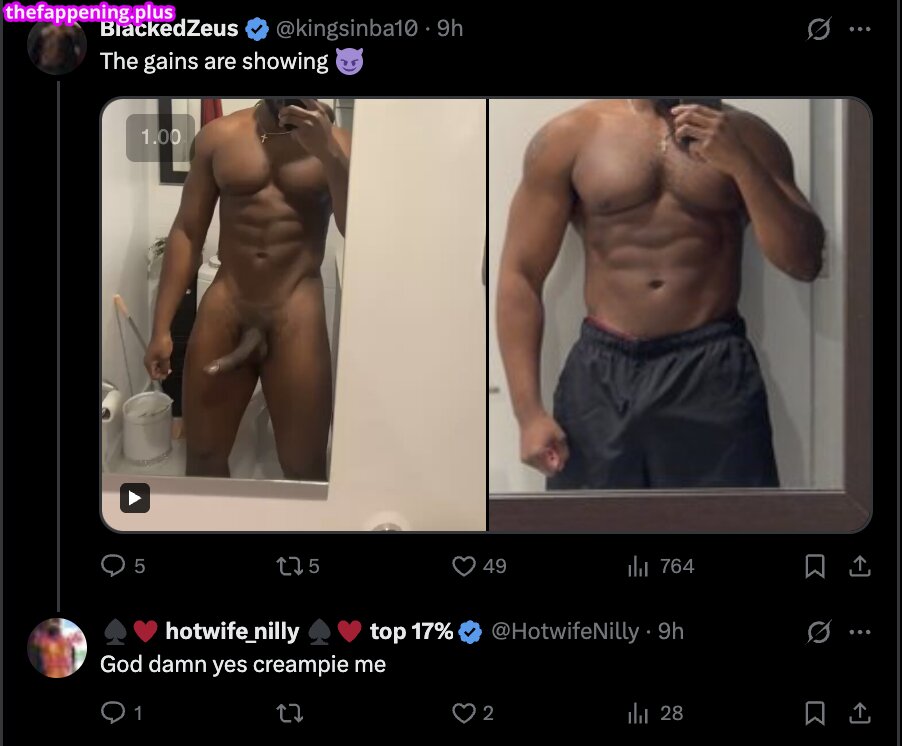Share the hotwife_nilly comment

point(859,713)
